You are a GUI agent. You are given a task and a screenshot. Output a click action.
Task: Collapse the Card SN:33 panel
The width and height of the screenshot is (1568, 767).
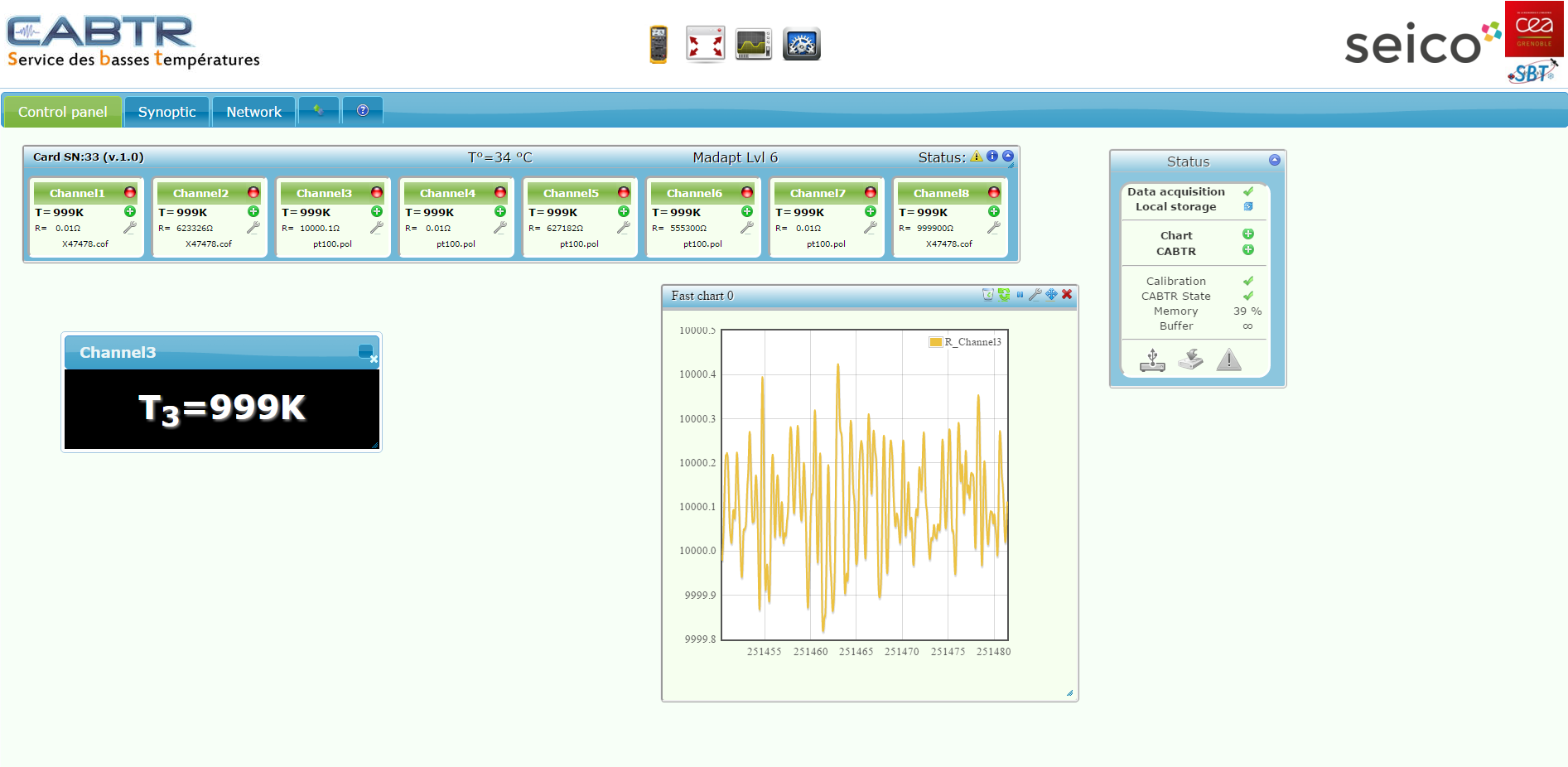tap(1008, 156)
